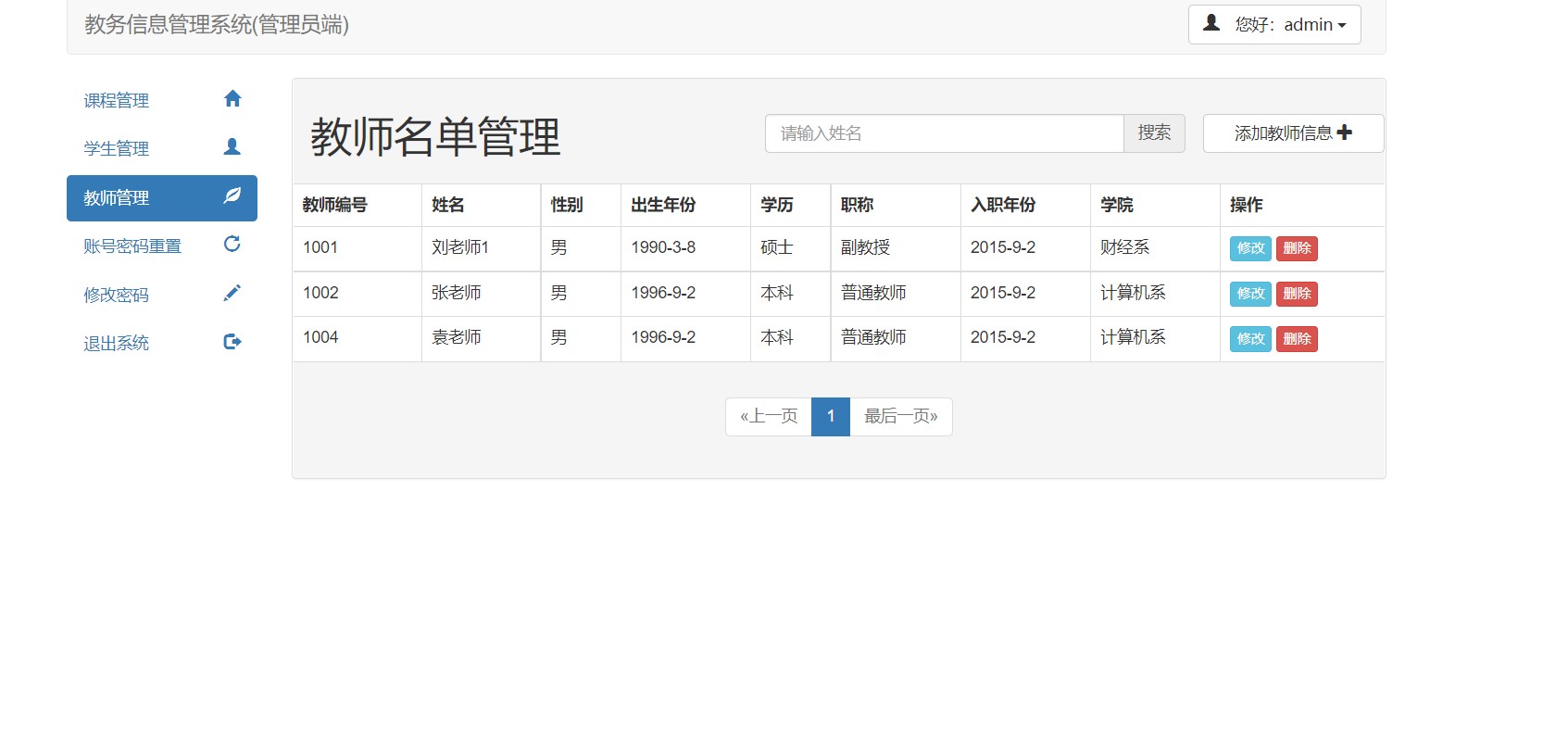Open 课程管理 in sidebar

point(162,100)
